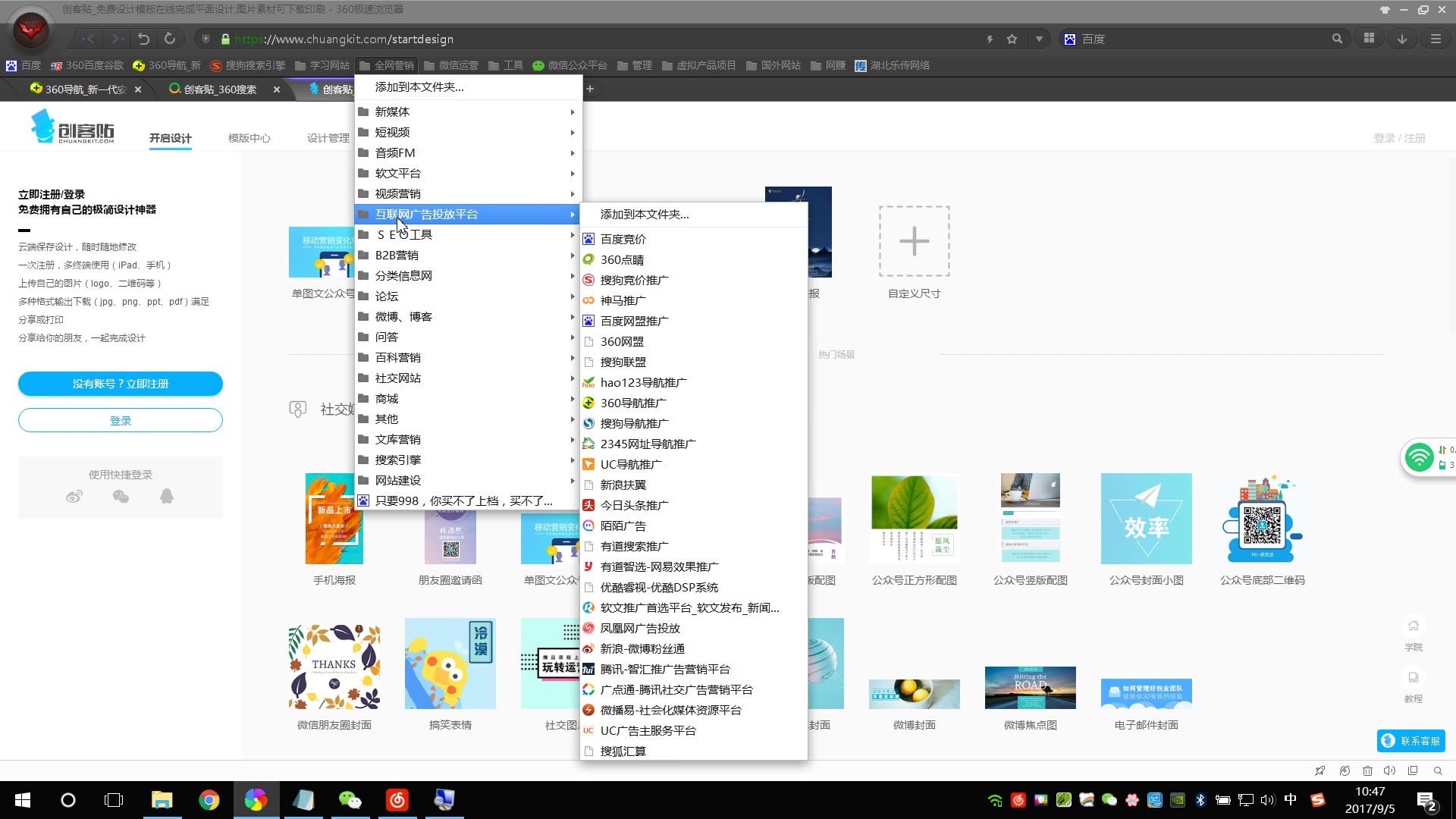Click the 自定义尺寸 plus box

point(915,241)
